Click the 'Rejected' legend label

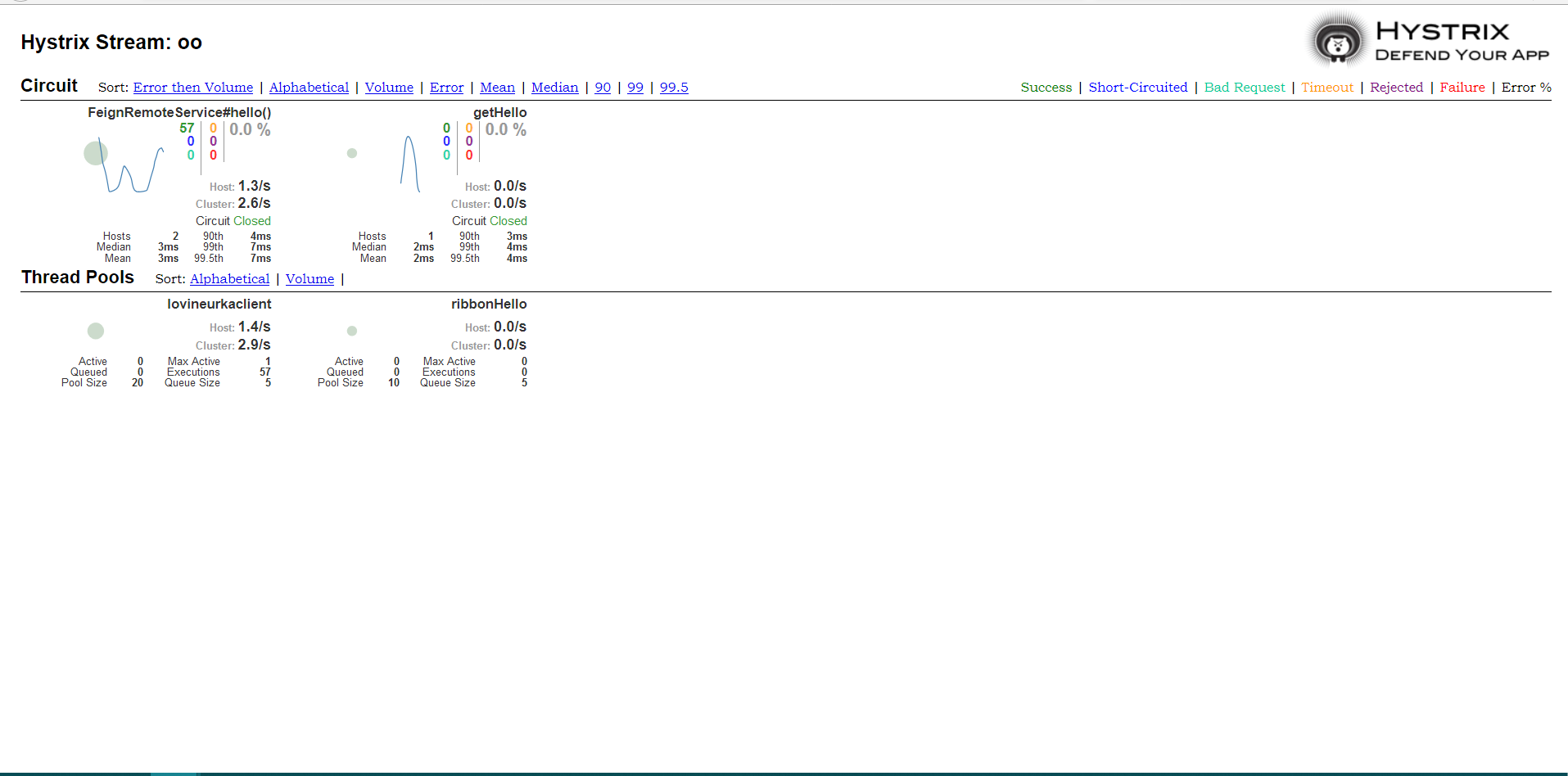point(1397,88)
